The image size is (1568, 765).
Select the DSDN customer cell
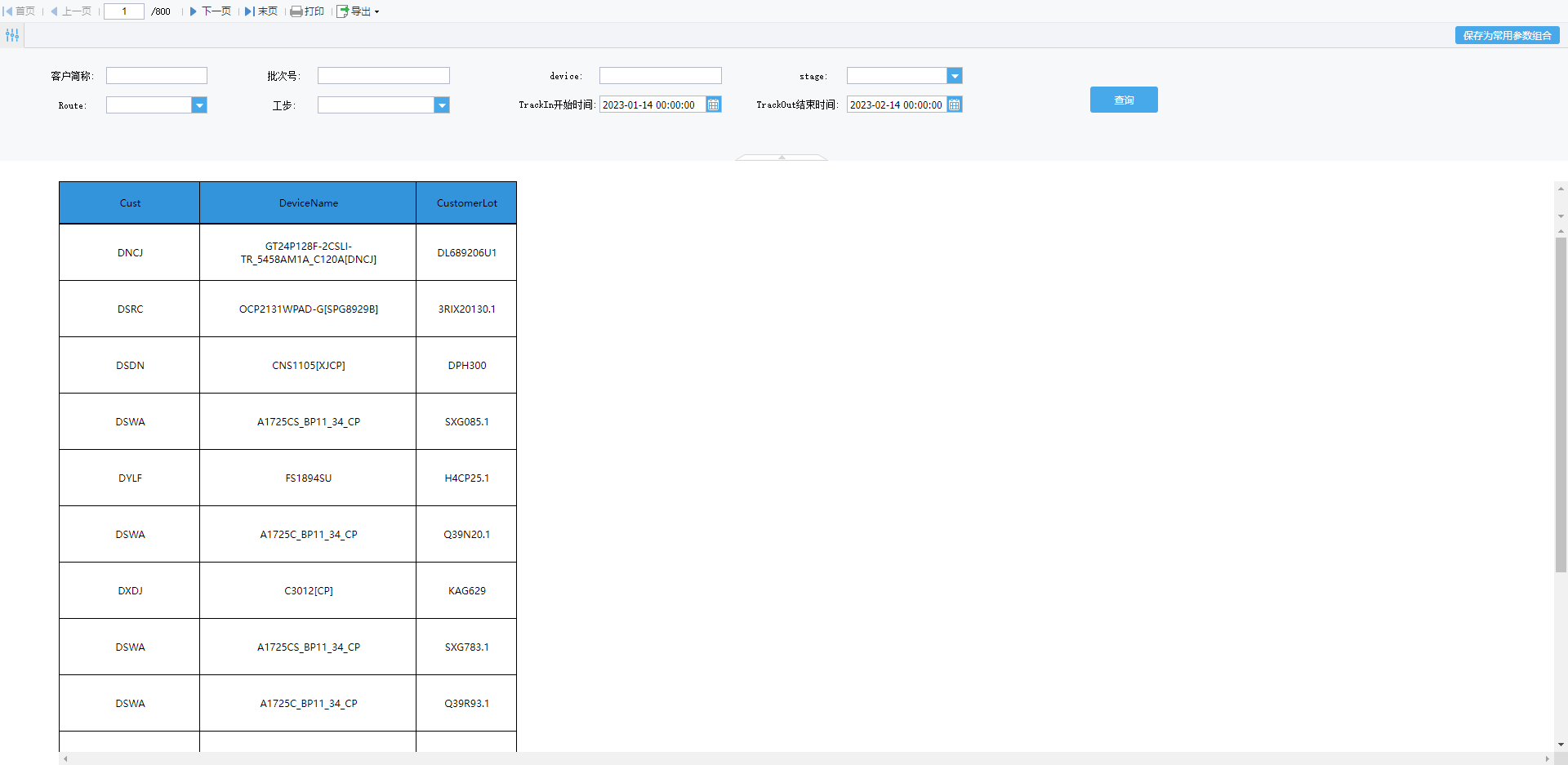point(130,366)
